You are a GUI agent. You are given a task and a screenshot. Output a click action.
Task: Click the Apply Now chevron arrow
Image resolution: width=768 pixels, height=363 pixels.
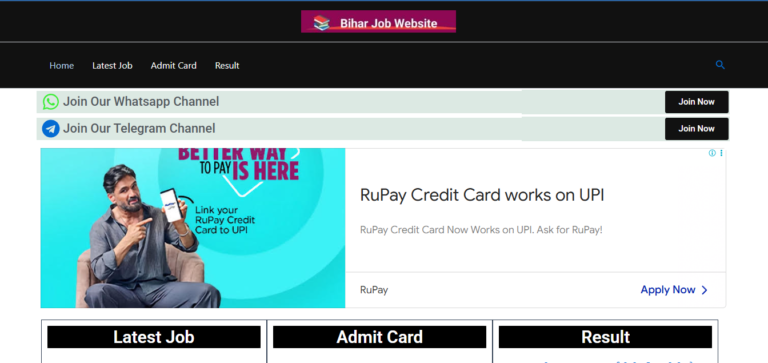point(704,290)
